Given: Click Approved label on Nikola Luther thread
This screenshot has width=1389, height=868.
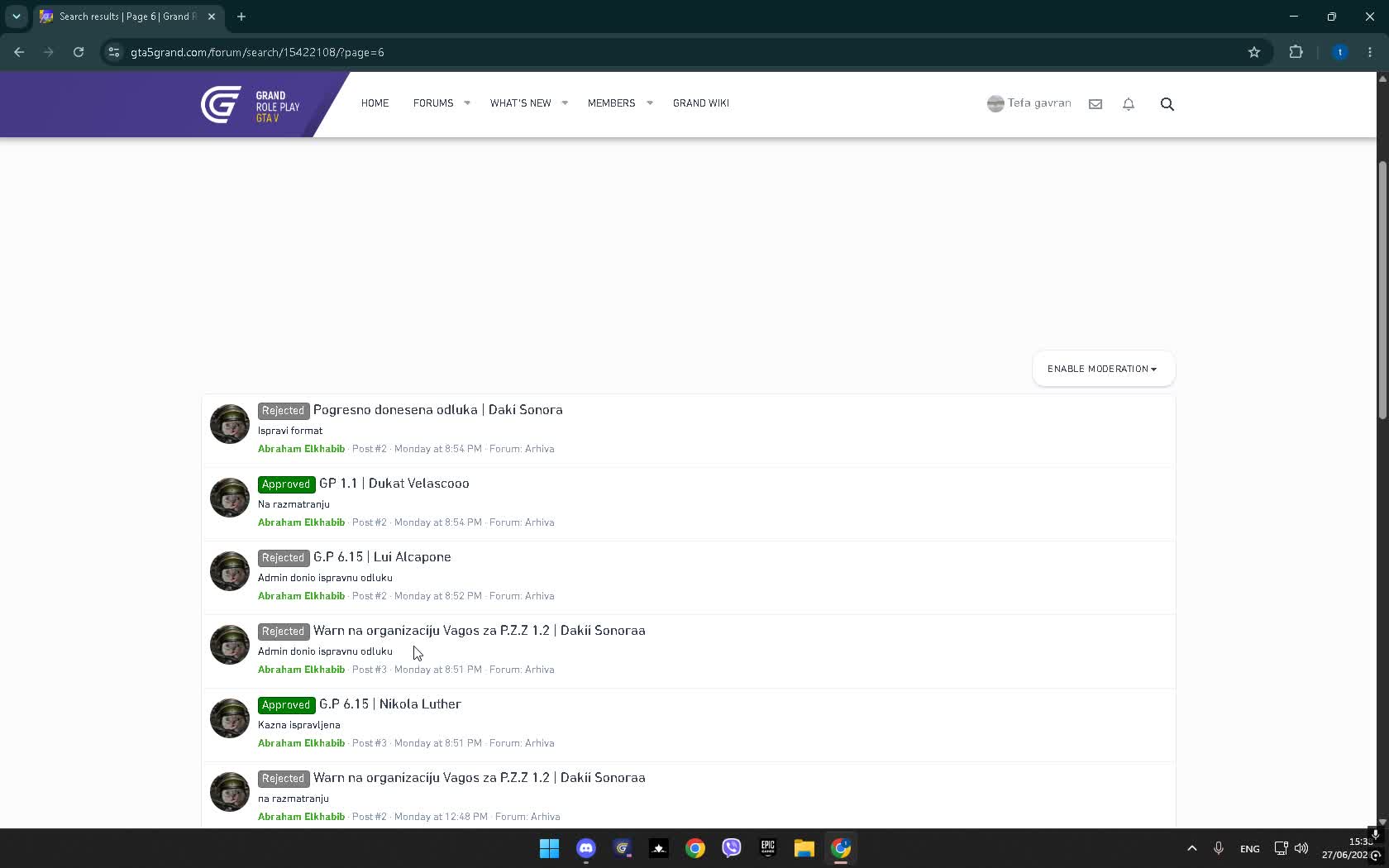Looking at the screenshot, I should tap(286, 705).
